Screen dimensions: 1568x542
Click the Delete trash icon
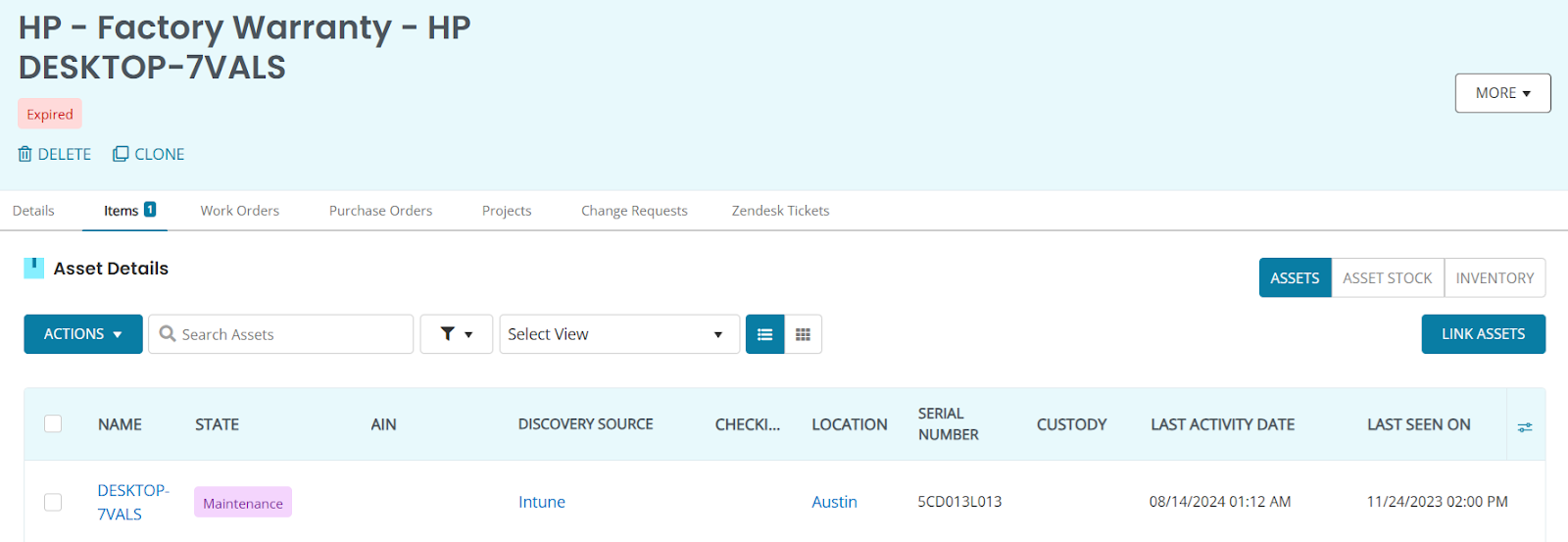(25, 154)
